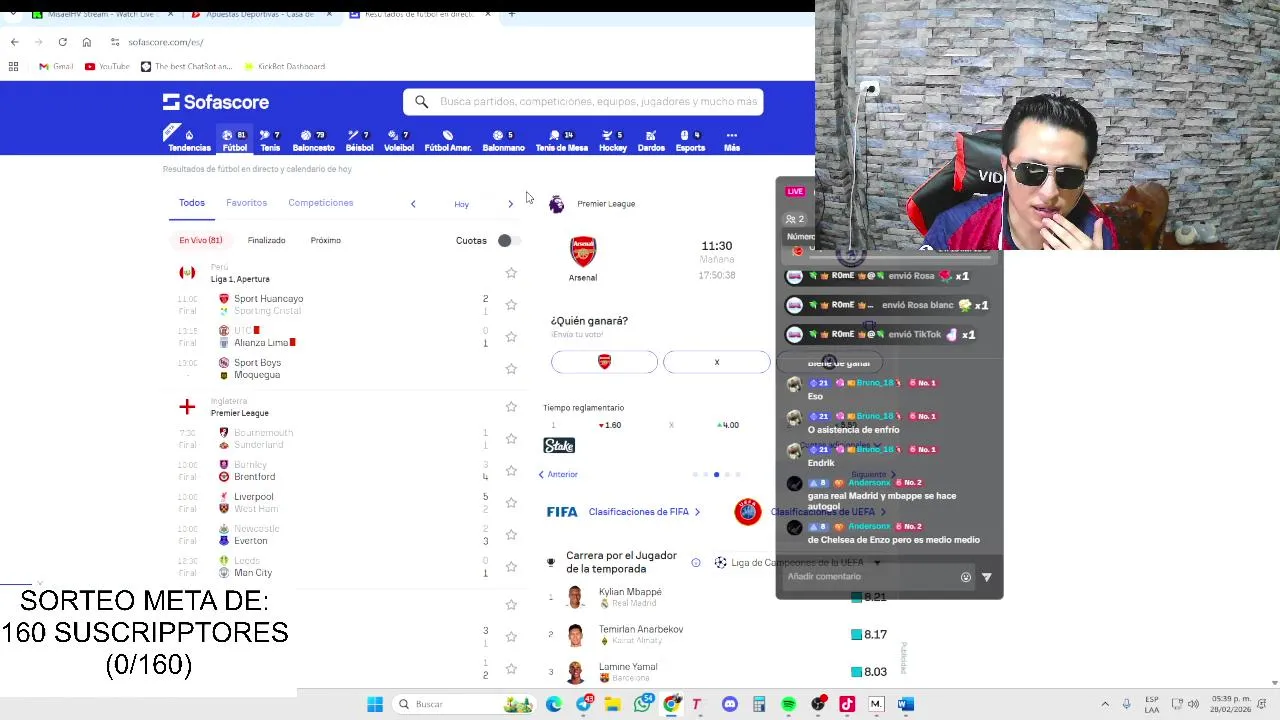Image resolution: width=1280 pixels, height=720 pixels.
Task: Select the Fútbol sport icon
Action: pyautogui.click(x=234, y=140)
